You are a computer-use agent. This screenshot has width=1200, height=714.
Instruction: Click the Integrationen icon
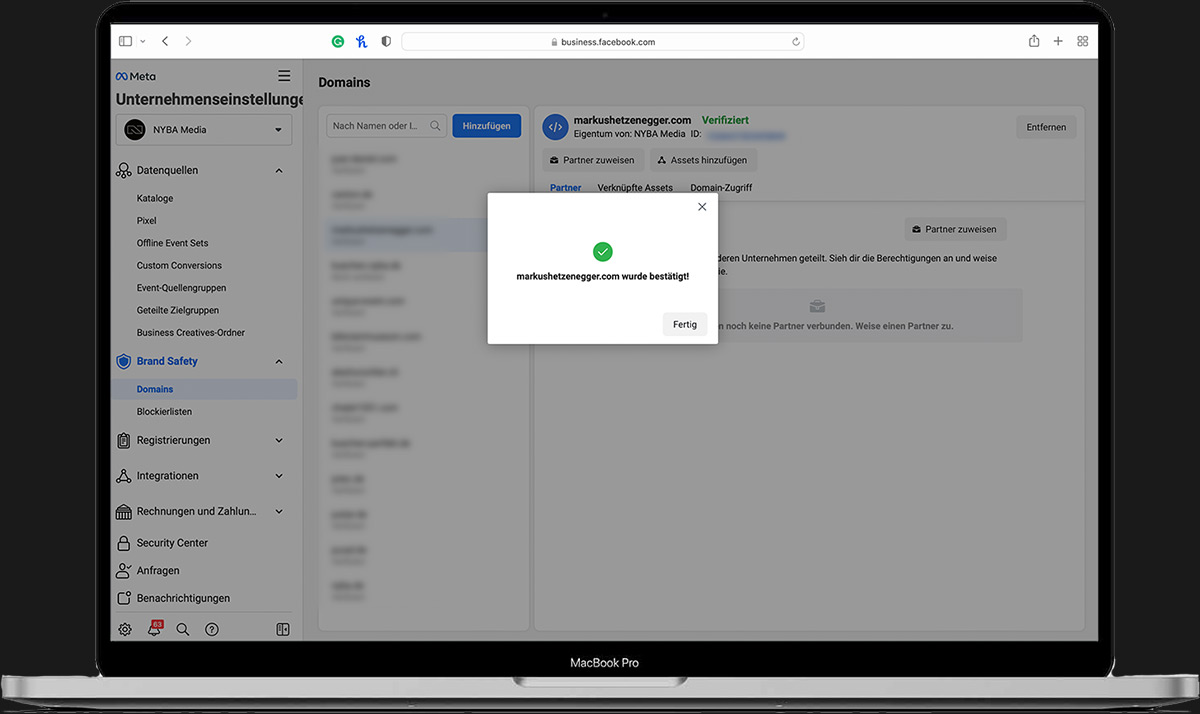[x=124, y=476]
